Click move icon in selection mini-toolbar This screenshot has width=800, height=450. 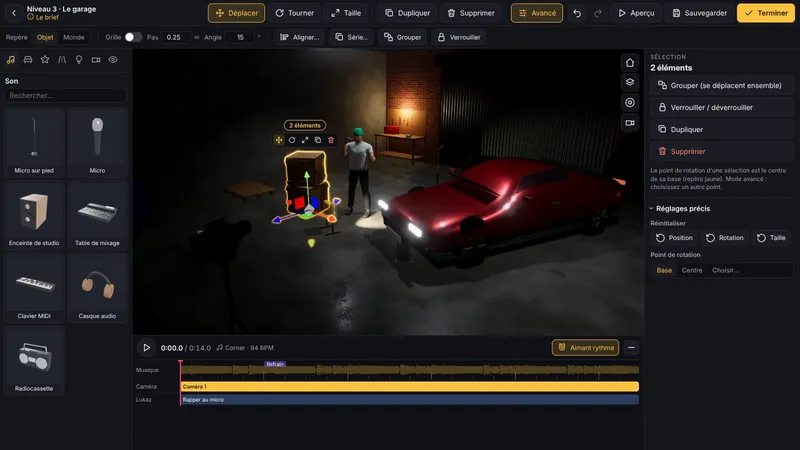point(279,140)
